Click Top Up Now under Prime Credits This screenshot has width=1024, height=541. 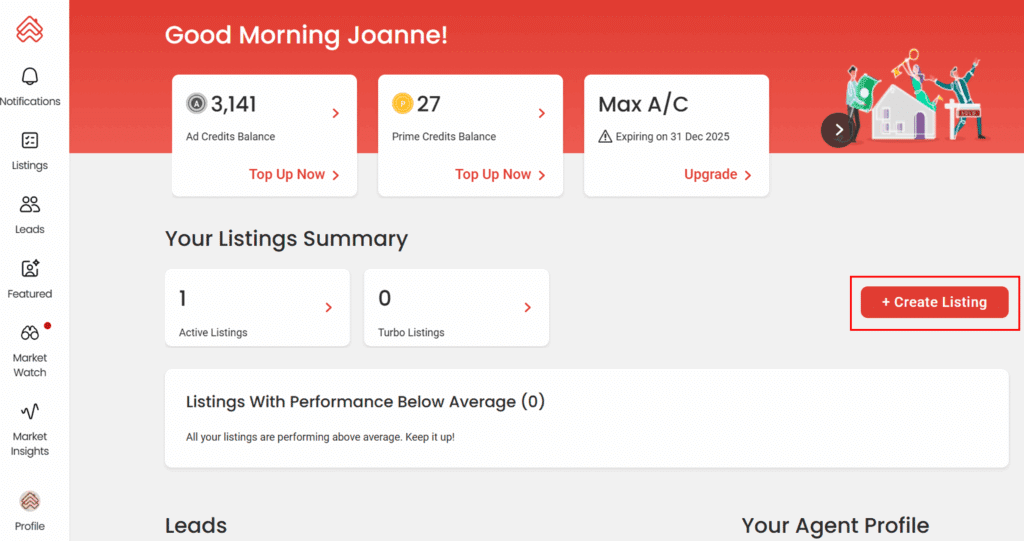point(500,174)
